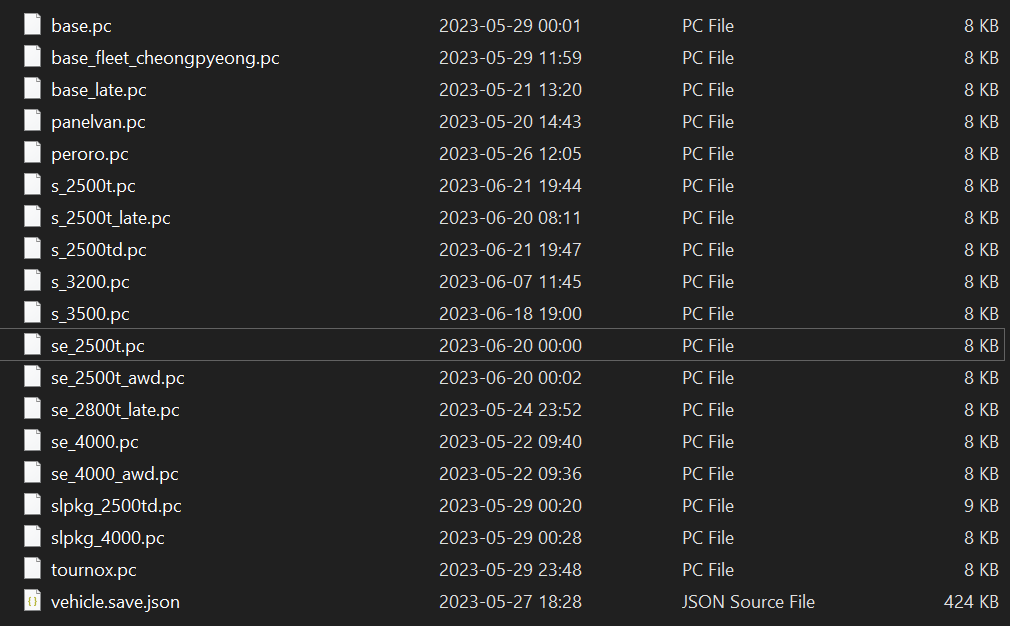Select the se_4000_awd.pc file icon
Screen dimensions: 1010x626
[33, 474]
